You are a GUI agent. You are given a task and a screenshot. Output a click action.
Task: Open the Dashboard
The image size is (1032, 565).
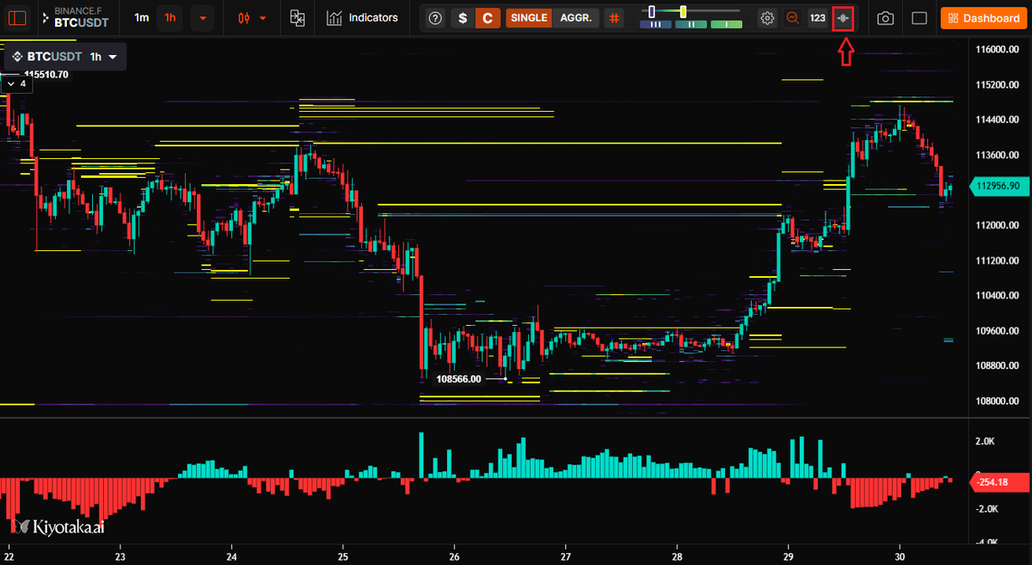[x=983, y=18]
